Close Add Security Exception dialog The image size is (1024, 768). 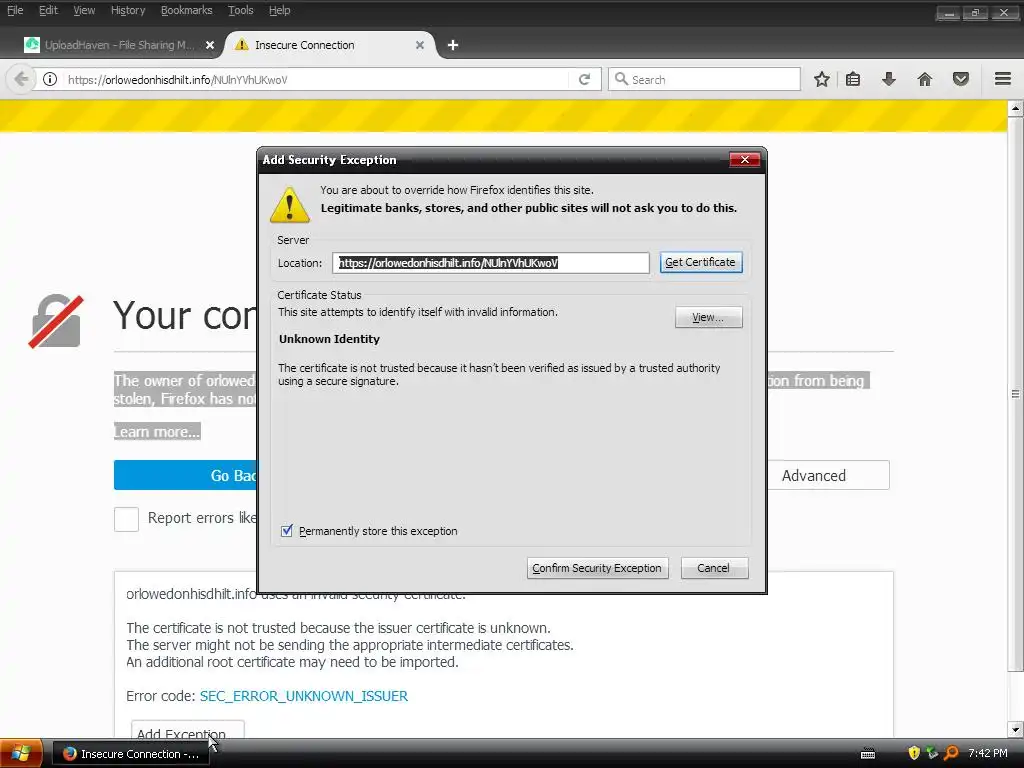tap(744, 159)
